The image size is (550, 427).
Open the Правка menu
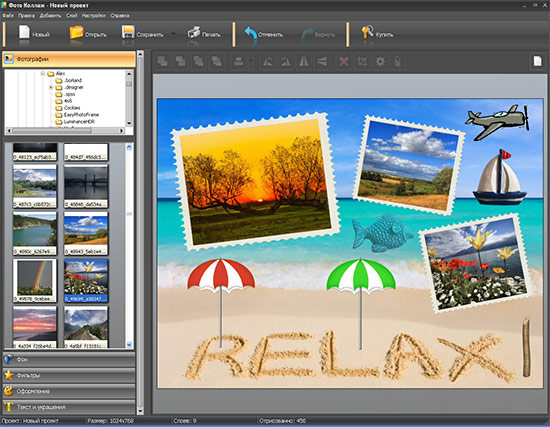[26, 15]
